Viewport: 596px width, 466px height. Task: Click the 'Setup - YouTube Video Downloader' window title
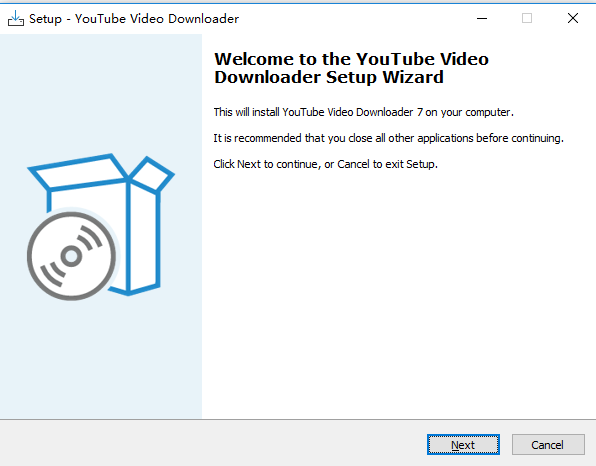(134, 19)
